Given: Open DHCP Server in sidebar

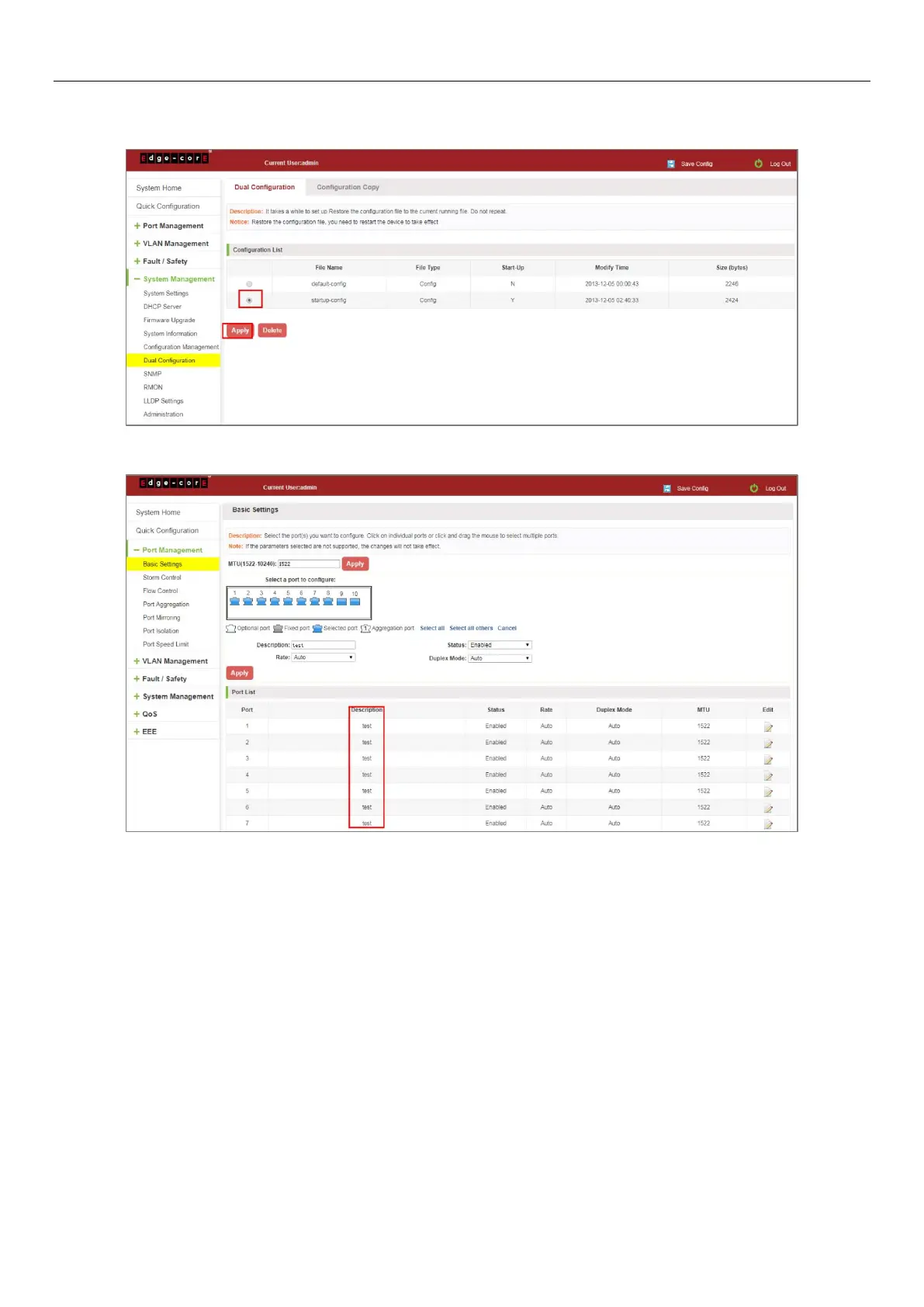Looking at the screenshot, I should tap(162, 307).
